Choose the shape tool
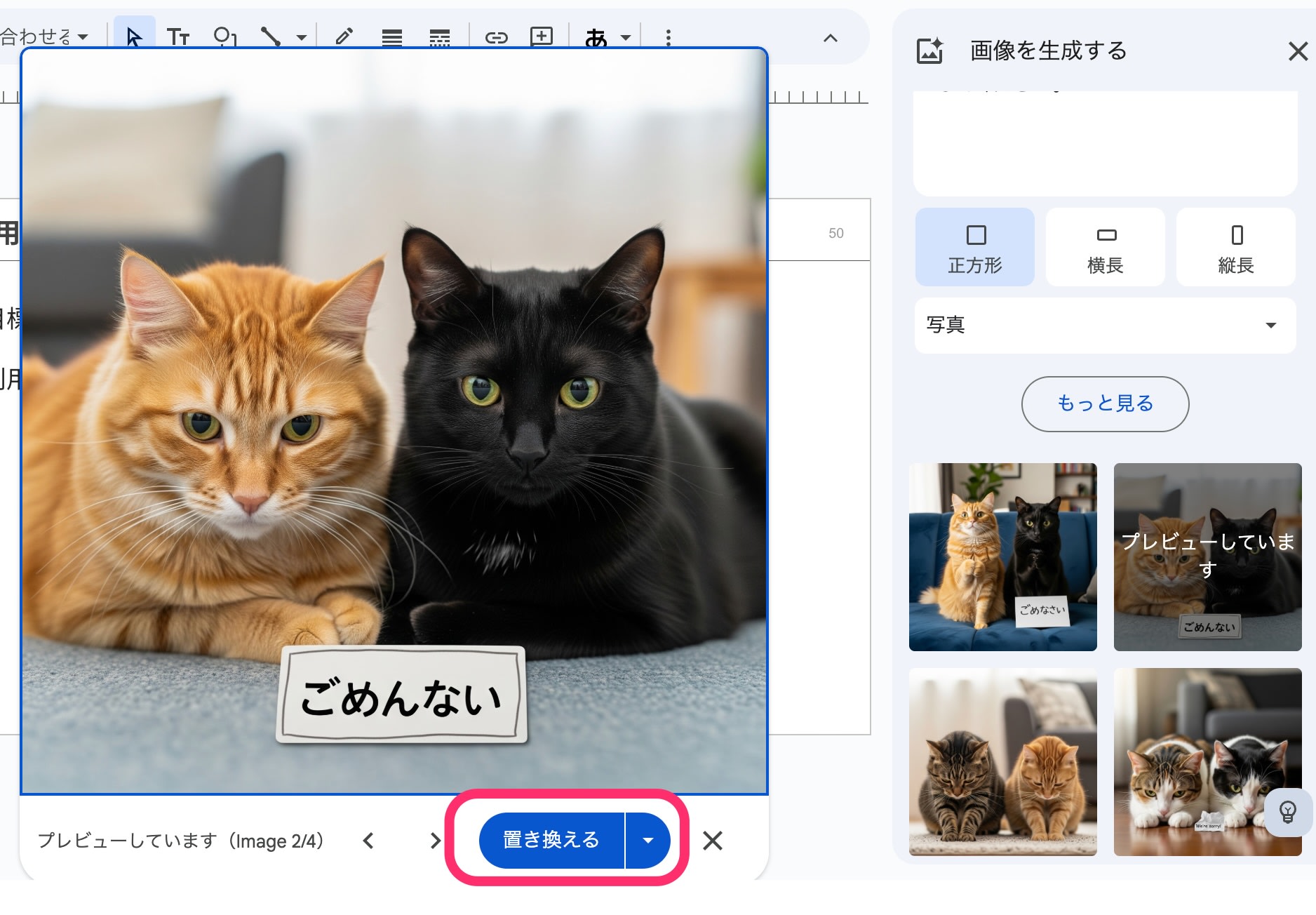Screen dimensions: 1316x915 pos(224,36)
